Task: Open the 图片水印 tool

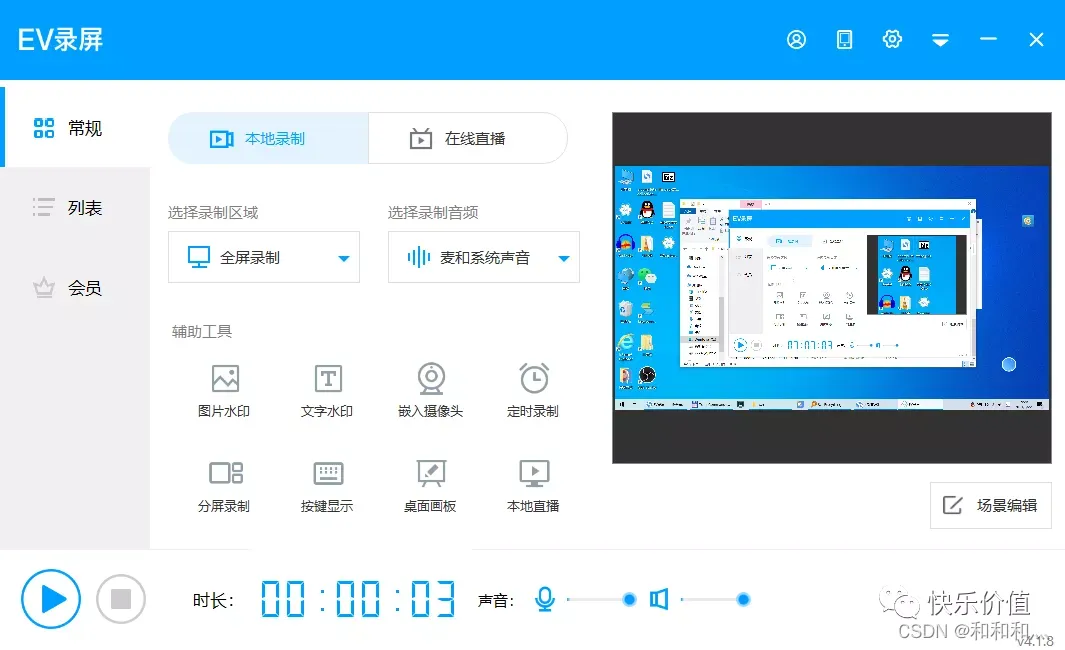Action: 224,391
